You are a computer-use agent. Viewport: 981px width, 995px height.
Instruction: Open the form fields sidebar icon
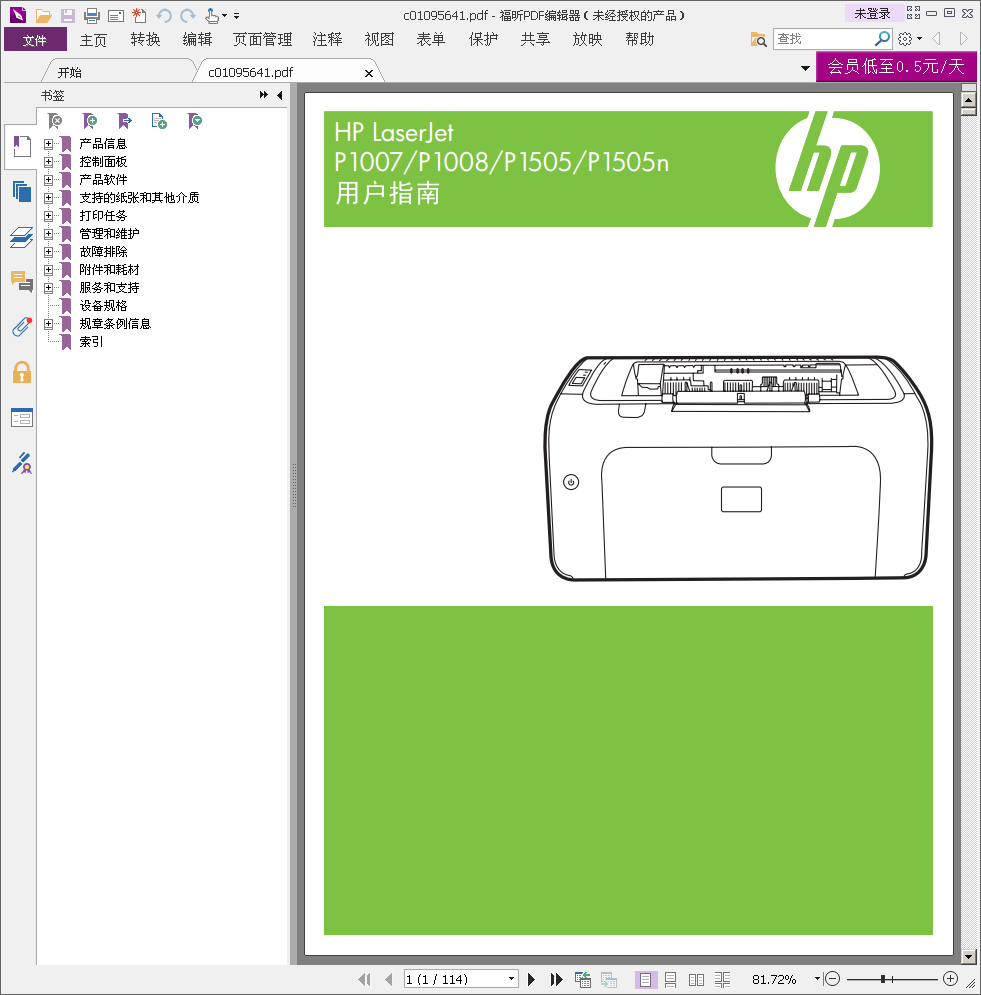pos(22,418)
